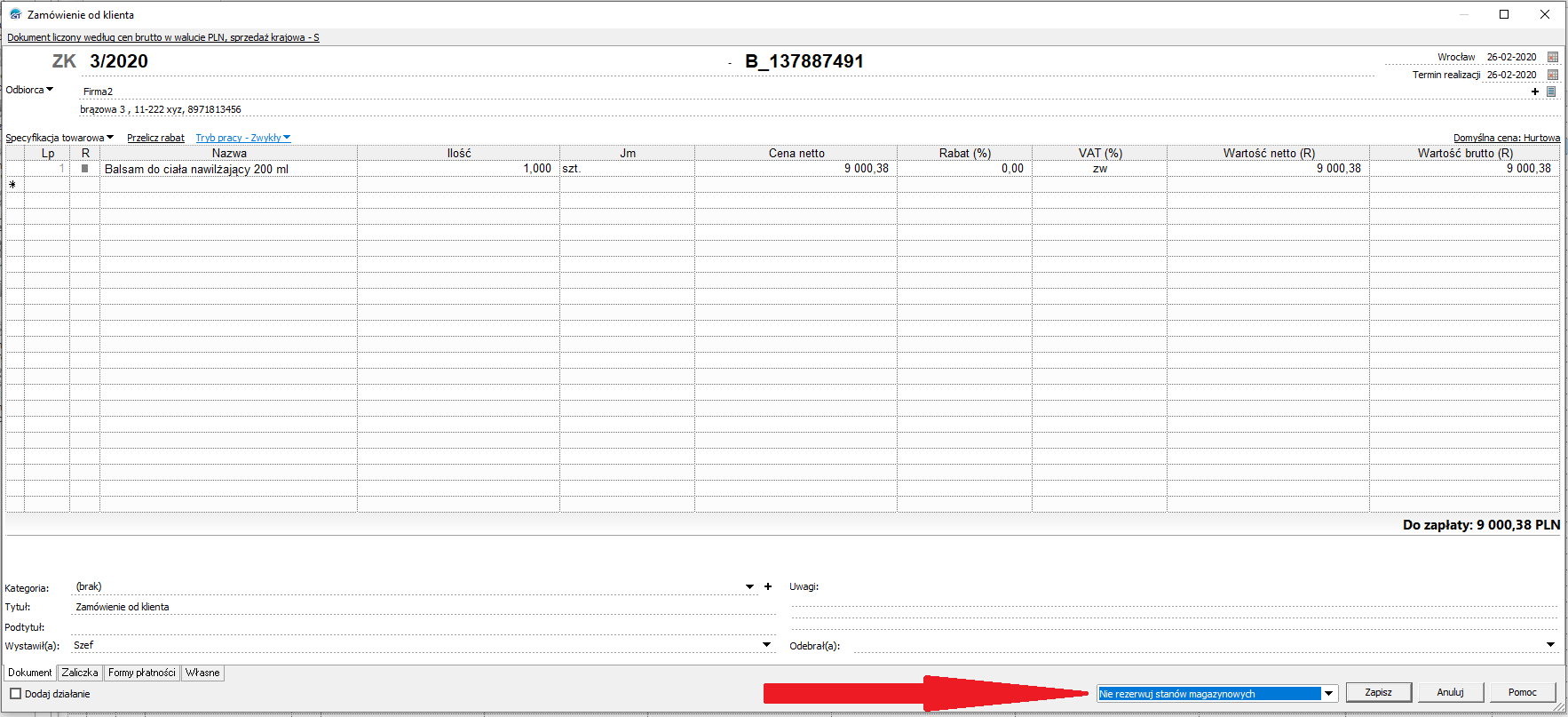The height and width of the screenshot is (717, 1568).
Task: Add new category with plus icon
Action: (768, 586)
